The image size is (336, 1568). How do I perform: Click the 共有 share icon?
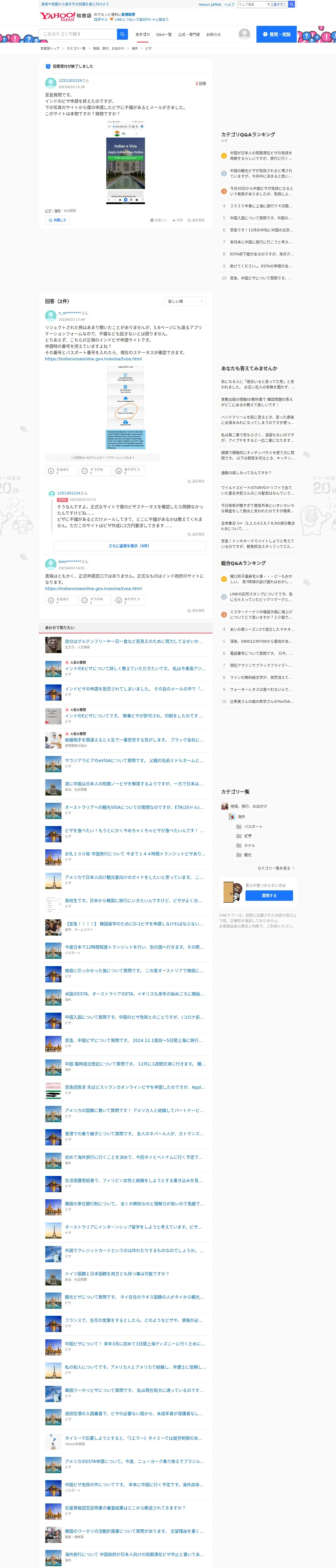pos(177,220)
